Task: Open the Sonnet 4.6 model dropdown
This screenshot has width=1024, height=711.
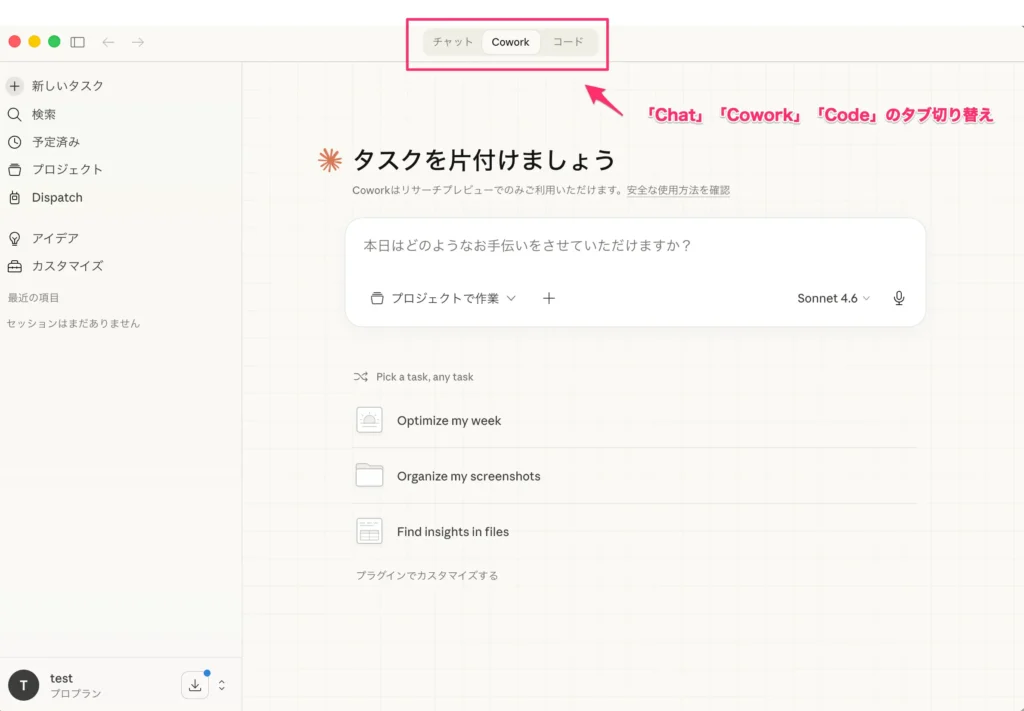Action: (833, 297)
